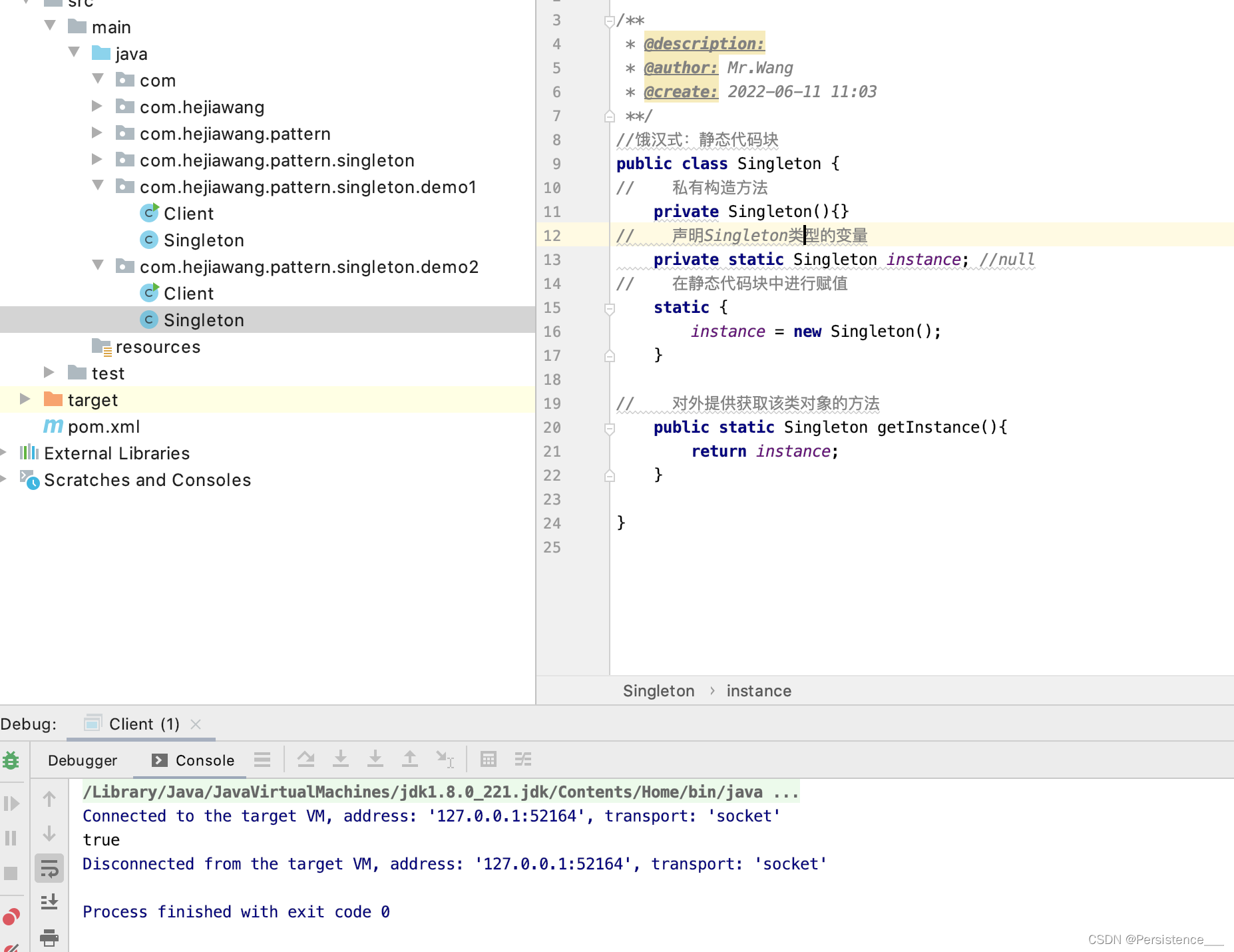
Task: Click the Step Over icon
Action: coord(306,759)
